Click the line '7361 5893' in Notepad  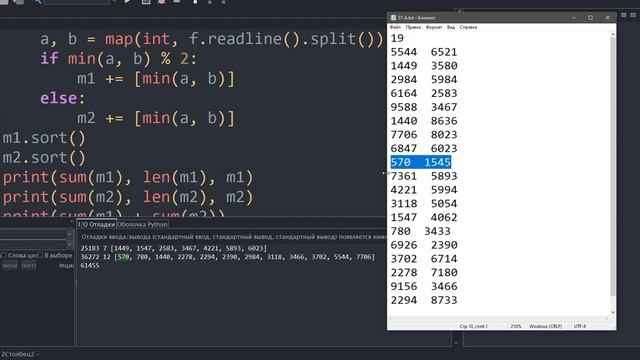(424, 176)
